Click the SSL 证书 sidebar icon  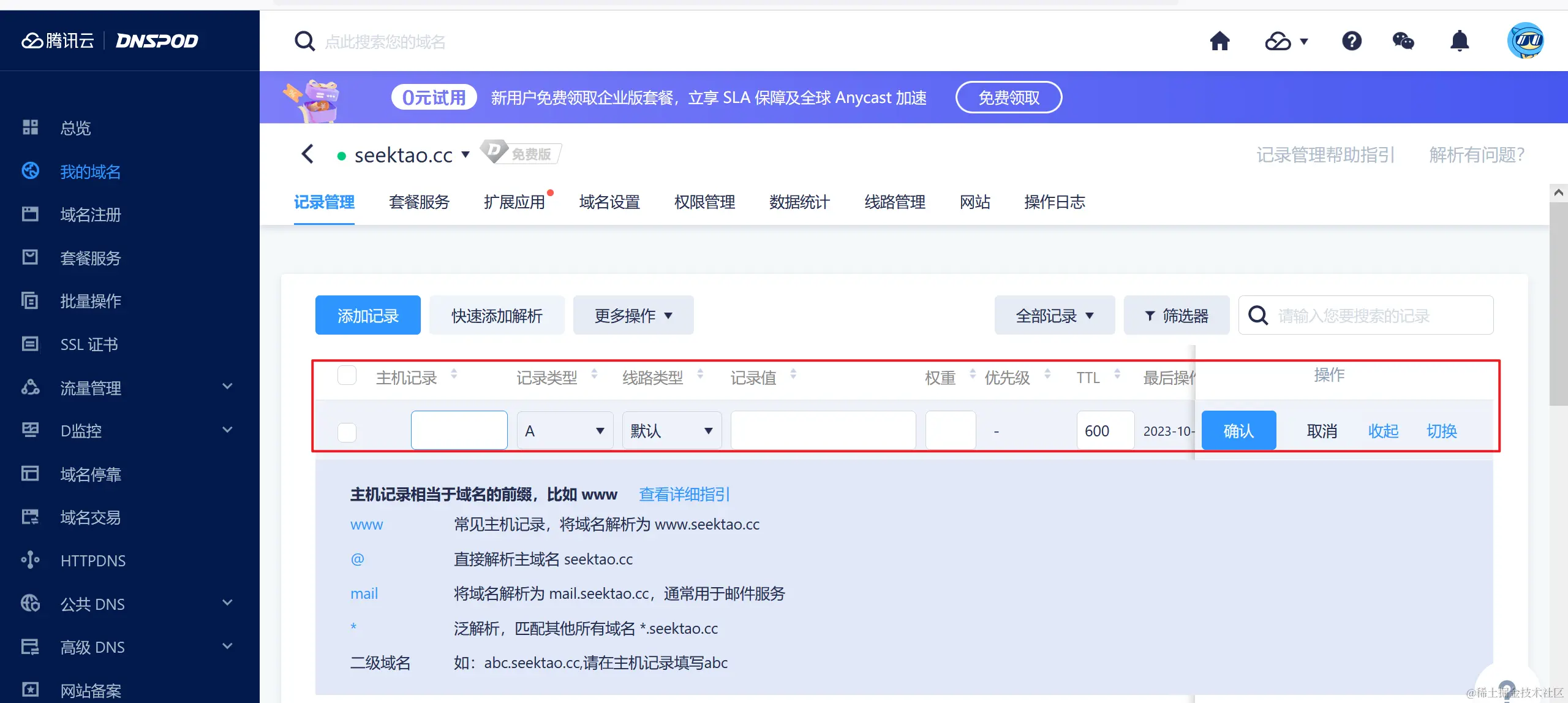(30, 344)
